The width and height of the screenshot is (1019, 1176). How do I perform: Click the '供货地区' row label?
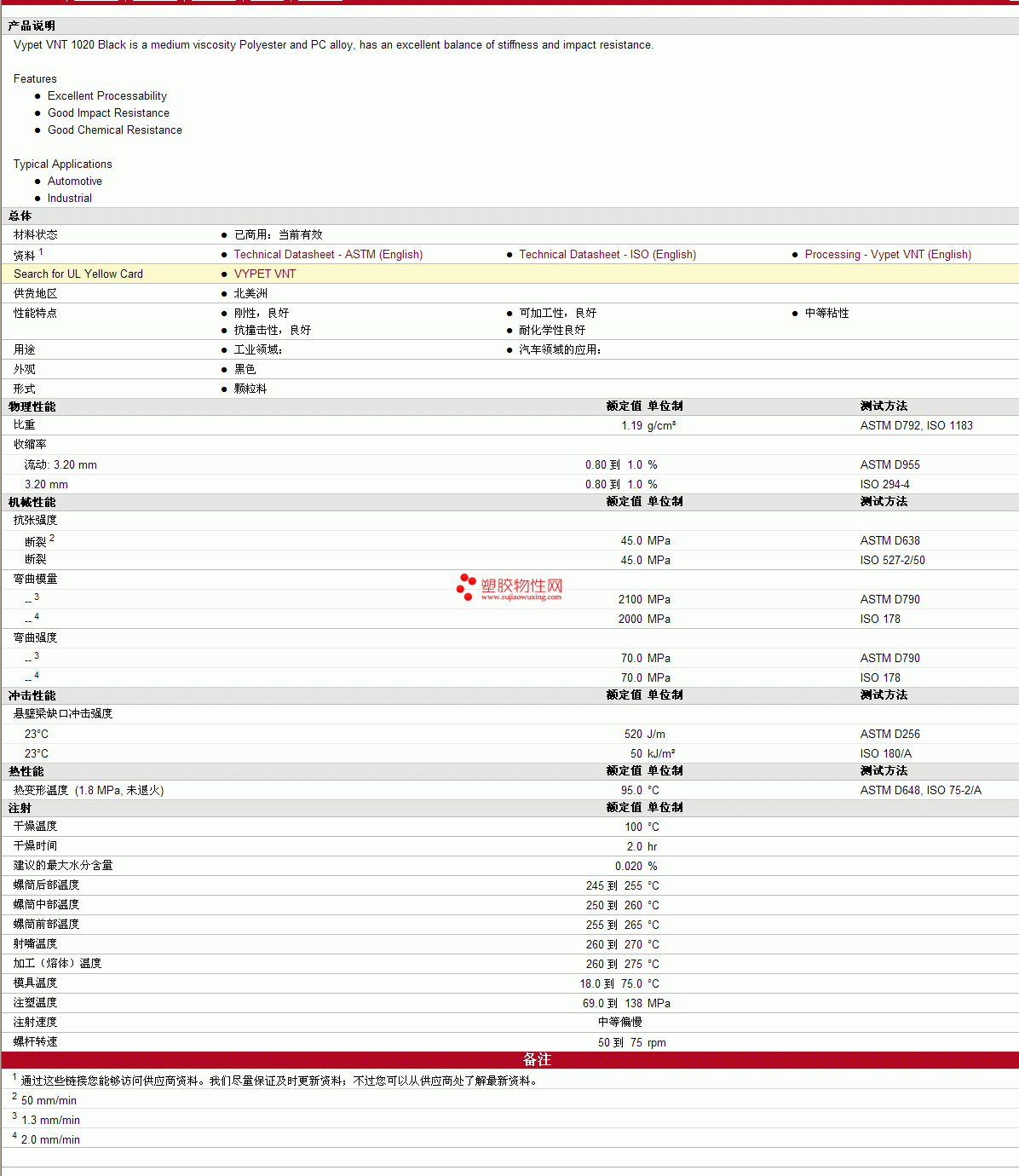coord(36,293)
